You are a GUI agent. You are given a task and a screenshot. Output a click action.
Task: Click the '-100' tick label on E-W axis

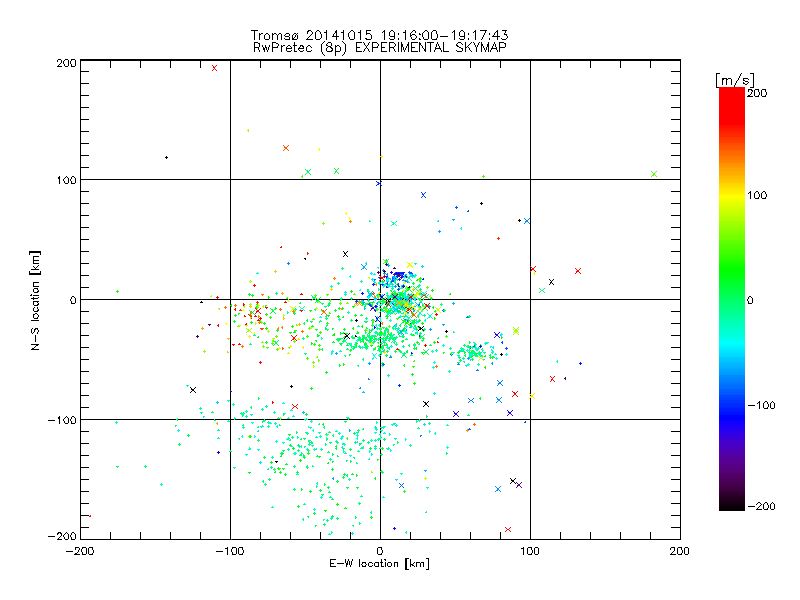[230, 551]
